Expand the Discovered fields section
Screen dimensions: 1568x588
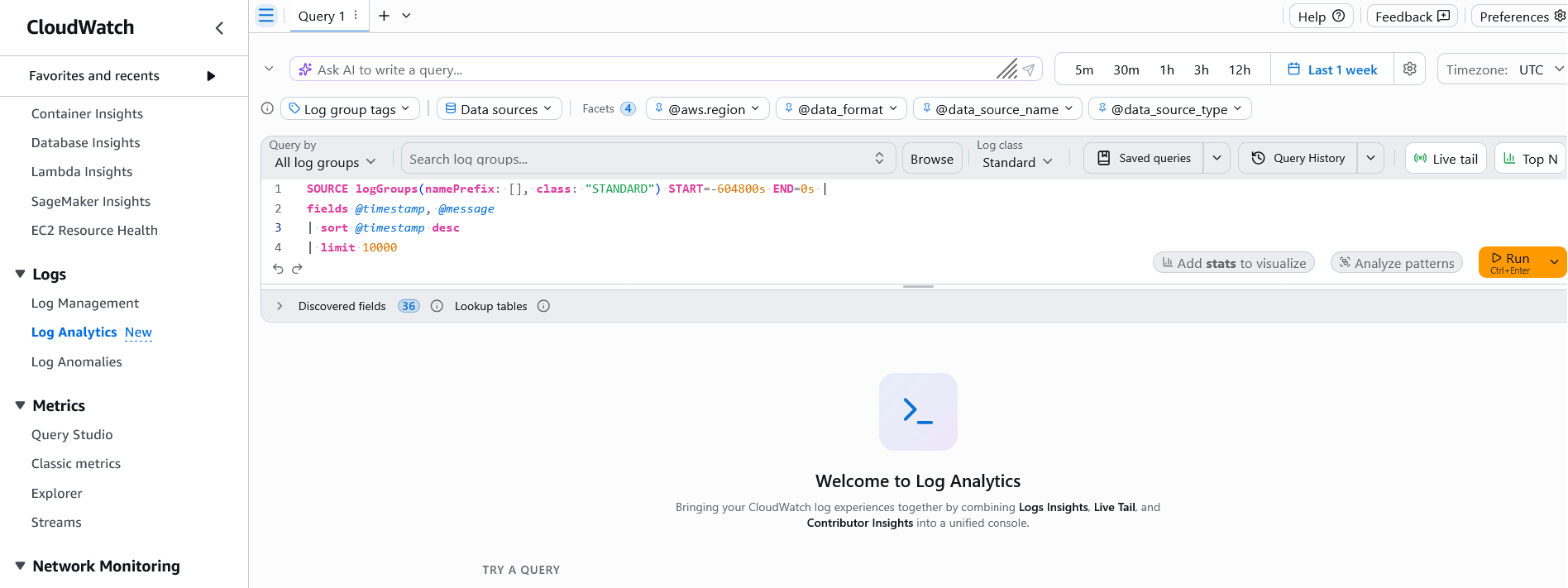click(280, 306)
